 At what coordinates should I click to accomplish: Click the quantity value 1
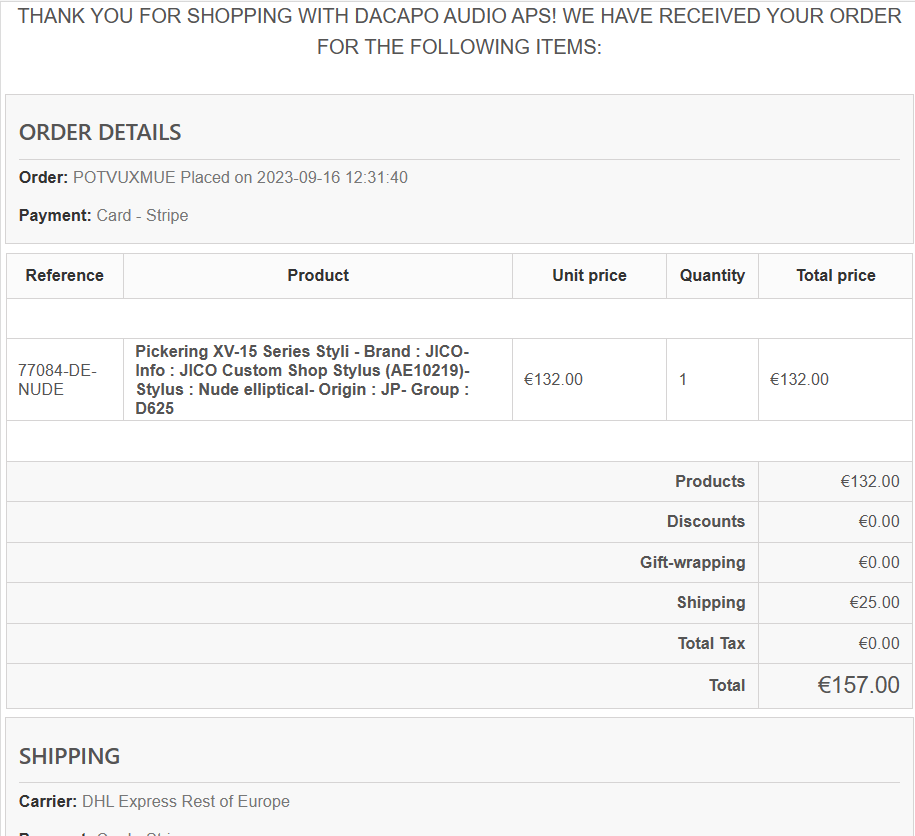[683, 380]
